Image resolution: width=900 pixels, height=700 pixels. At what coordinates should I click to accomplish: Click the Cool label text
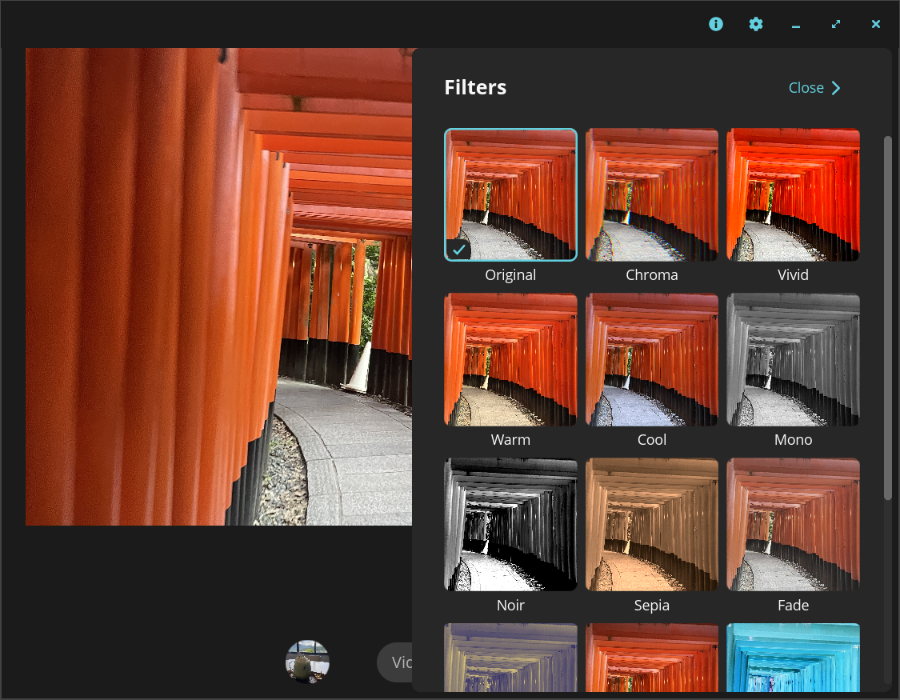tap(651, 440)
